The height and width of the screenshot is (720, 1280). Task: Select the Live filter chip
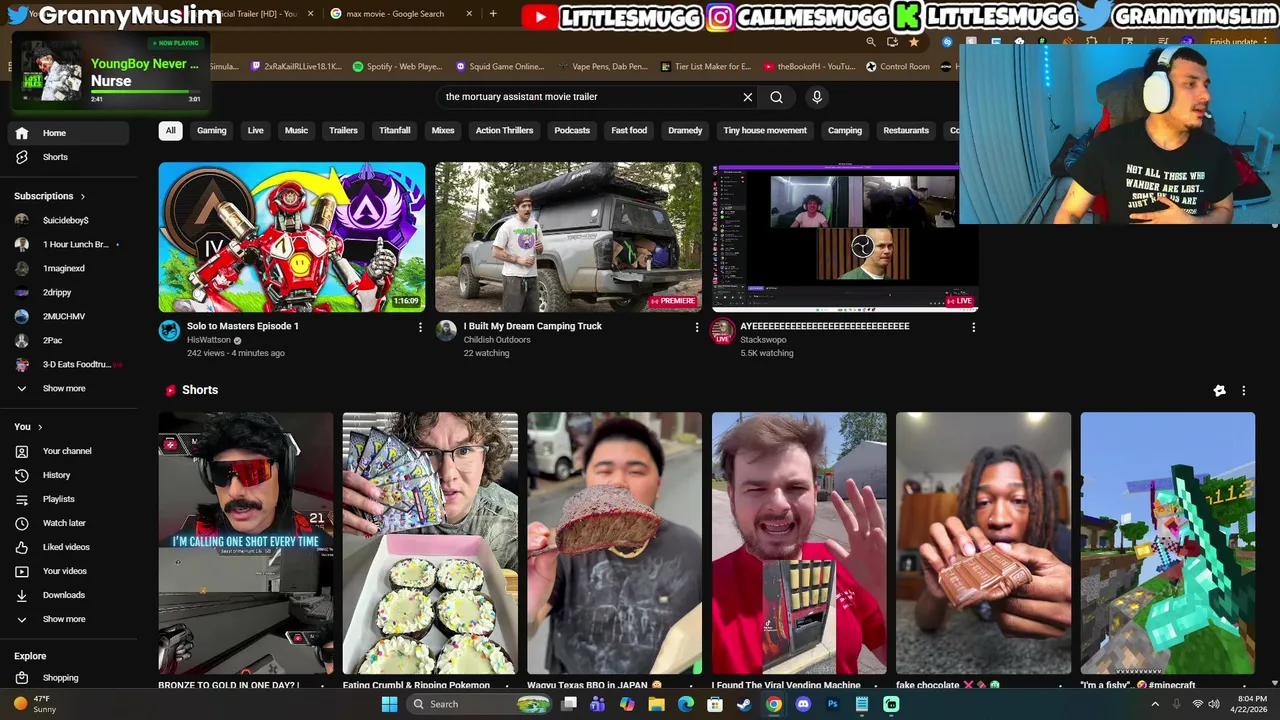tap(255, 130)
